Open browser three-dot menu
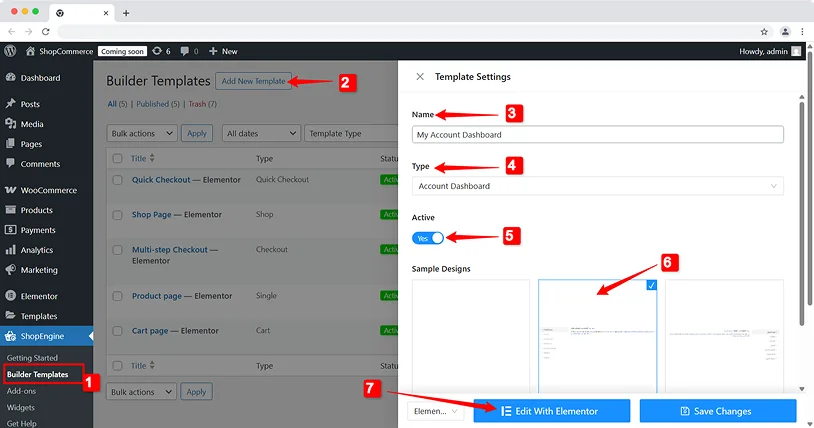The width and height of the screenshot is (814, 428). click(802, 32)
